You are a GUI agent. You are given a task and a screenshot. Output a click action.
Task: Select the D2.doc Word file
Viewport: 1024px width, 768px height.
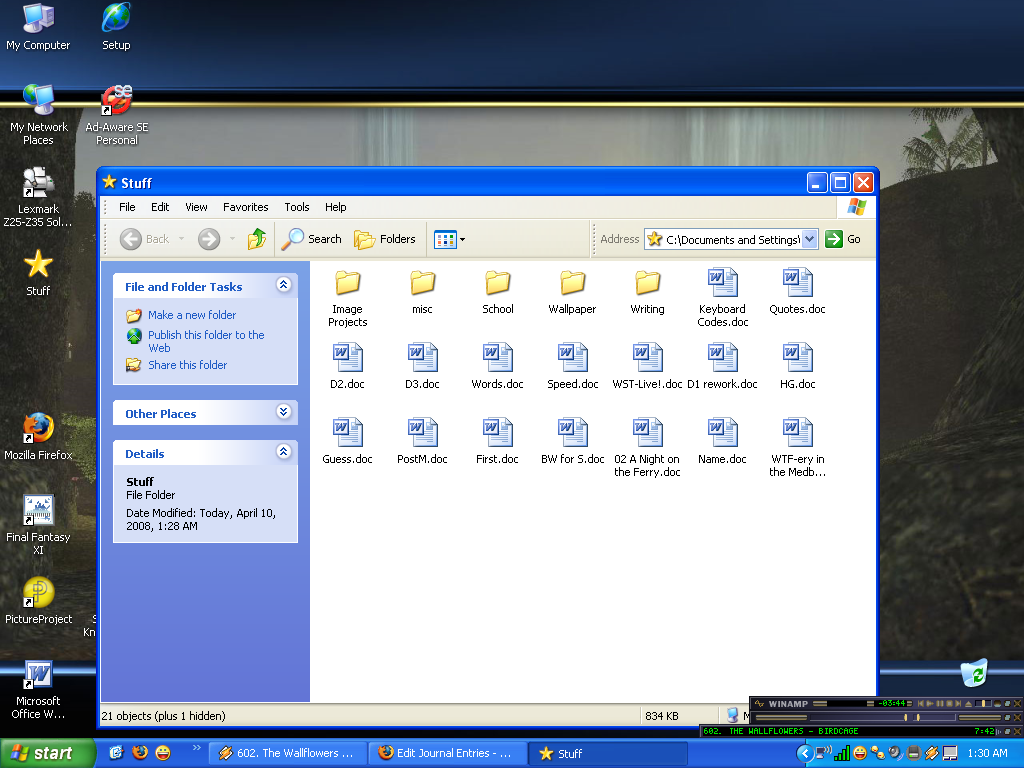tap(347, 366)
